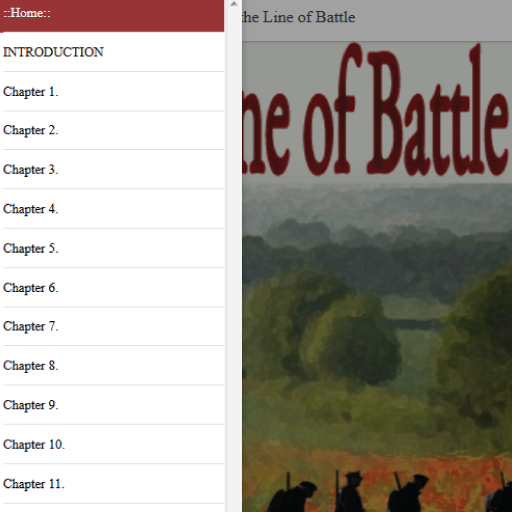Go to the INTRODUCTION section
512x512 pixels.
[113, 52]
